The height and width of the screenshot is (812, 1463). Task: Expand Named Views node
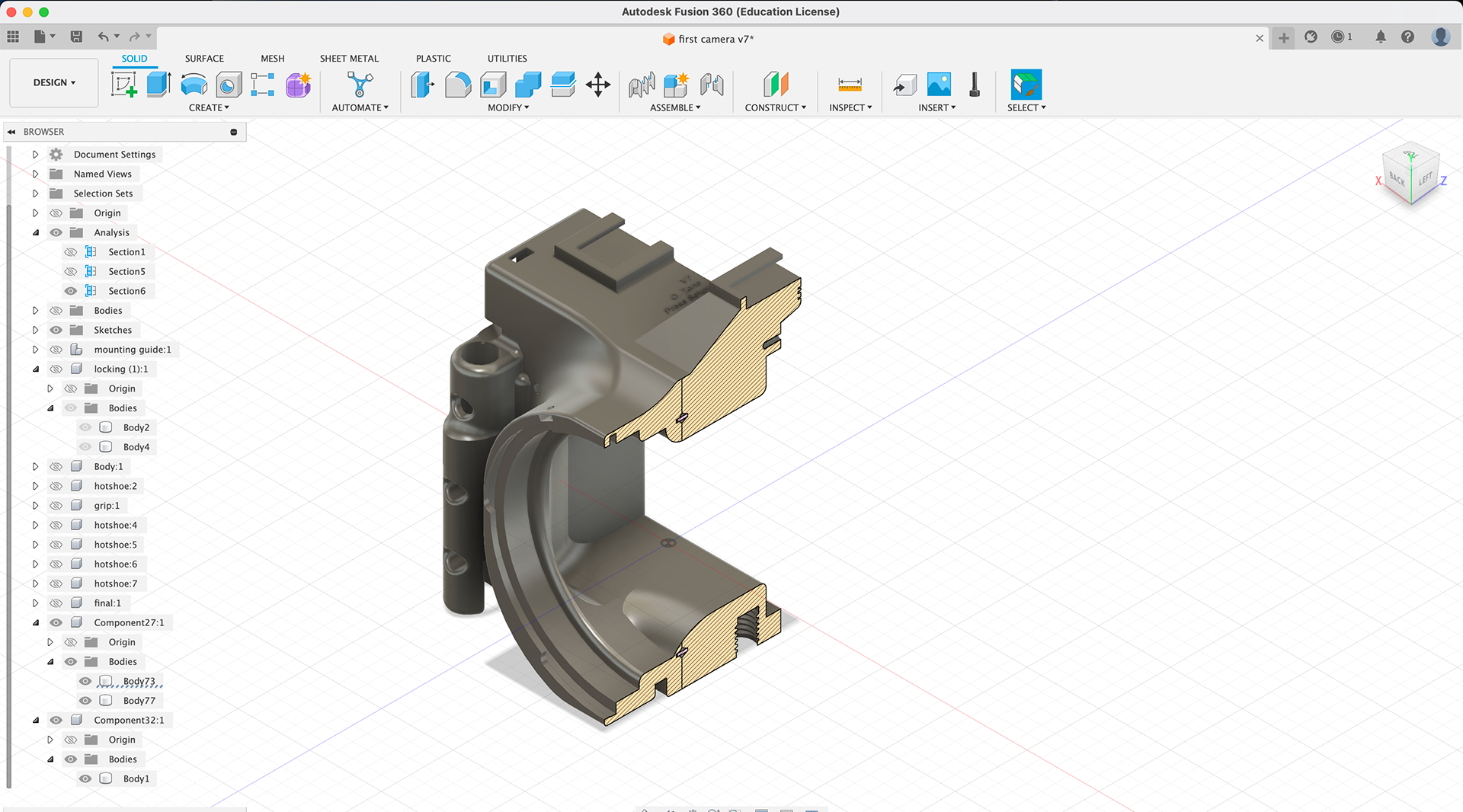[x=35, y=174]
